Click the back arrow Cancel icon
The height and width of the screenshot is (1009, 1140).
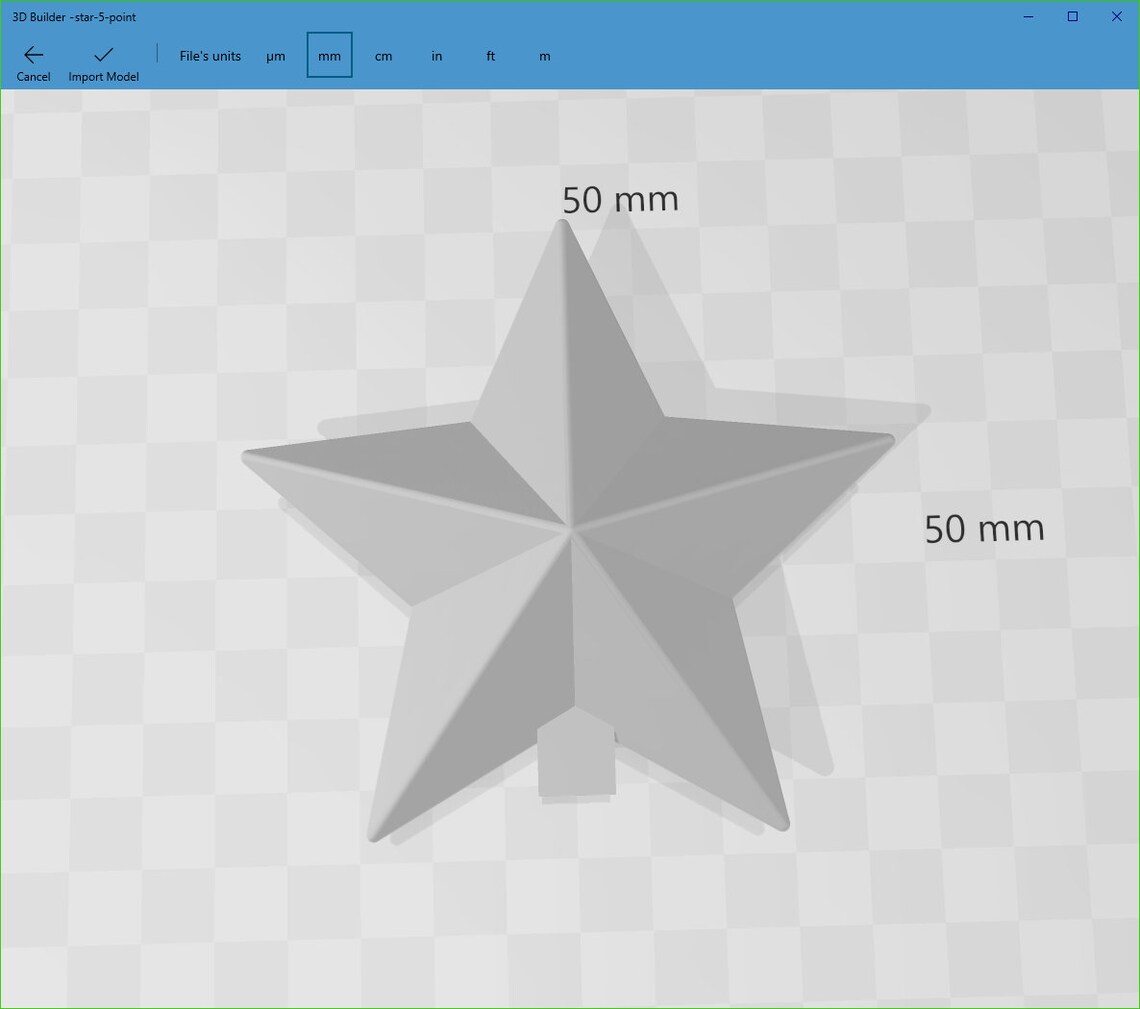[33, 56]
